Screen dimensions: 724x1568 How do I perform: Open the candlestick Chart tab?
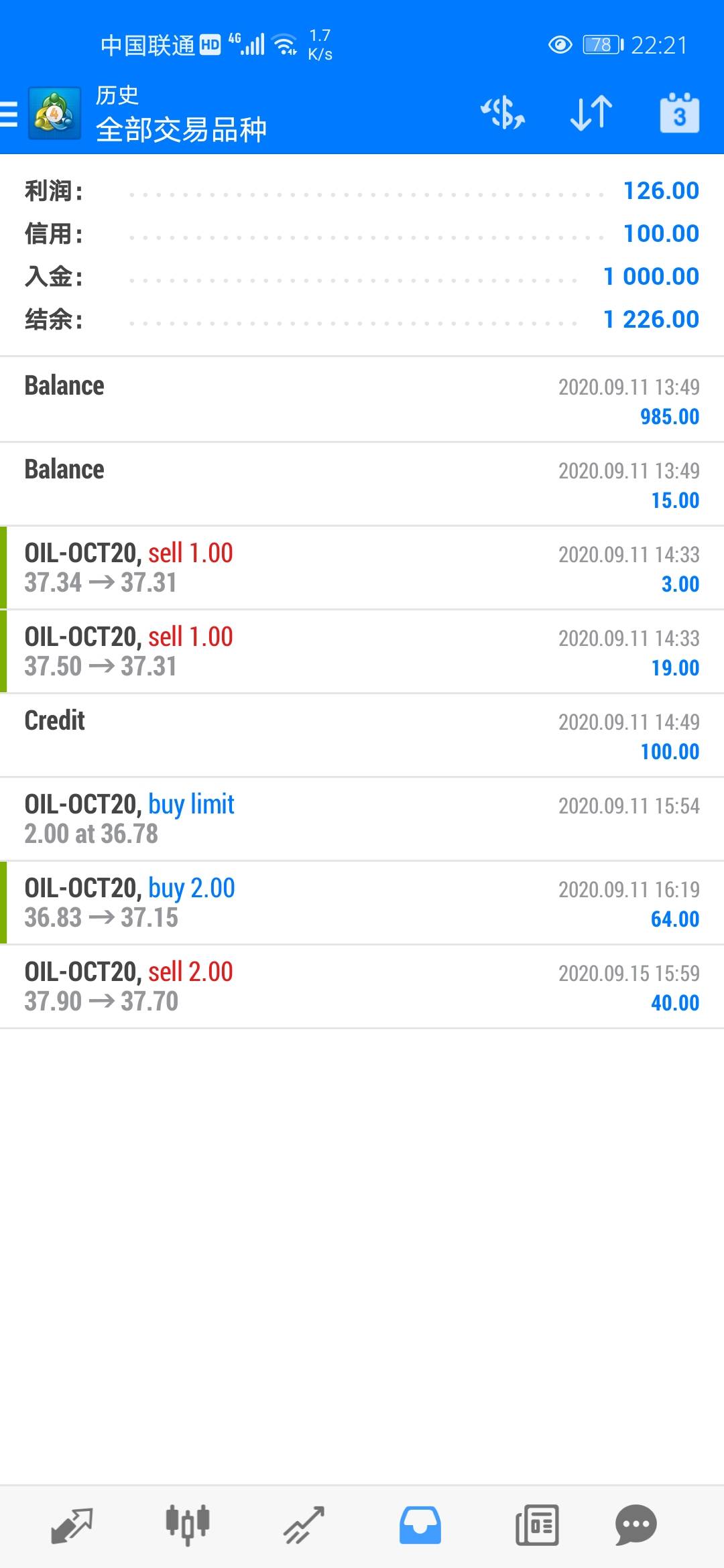188,1525
